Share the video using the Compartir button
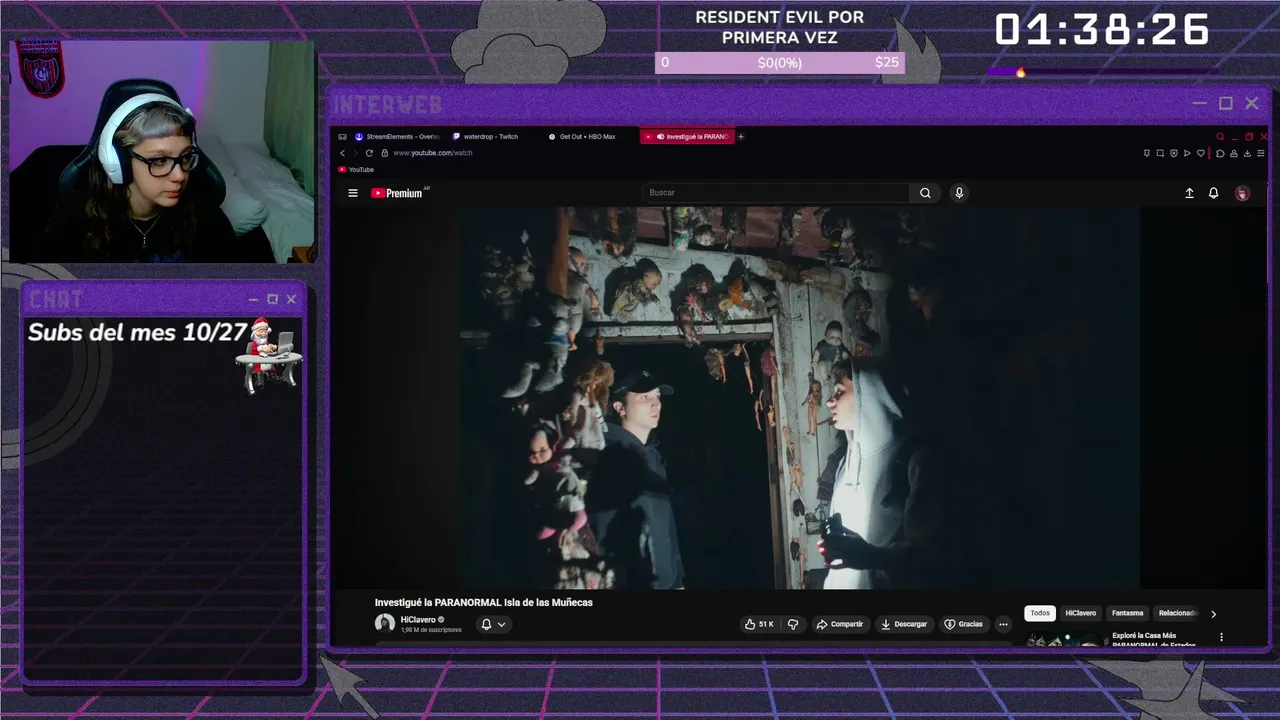 (839, 624)
